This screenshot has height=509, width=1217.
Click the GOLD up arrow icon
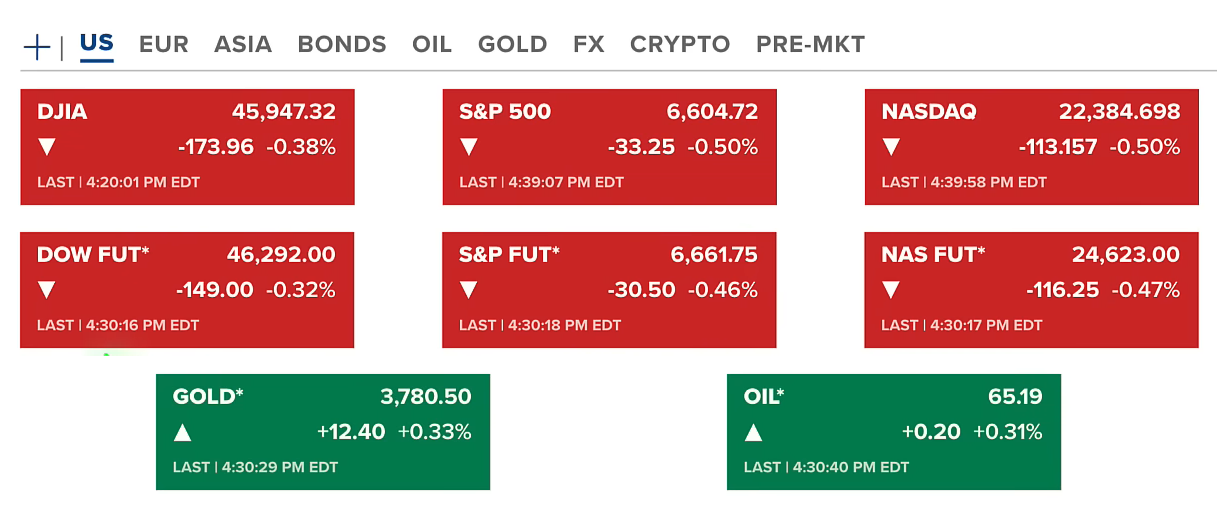pyautogui.click(x=182, y=433)
